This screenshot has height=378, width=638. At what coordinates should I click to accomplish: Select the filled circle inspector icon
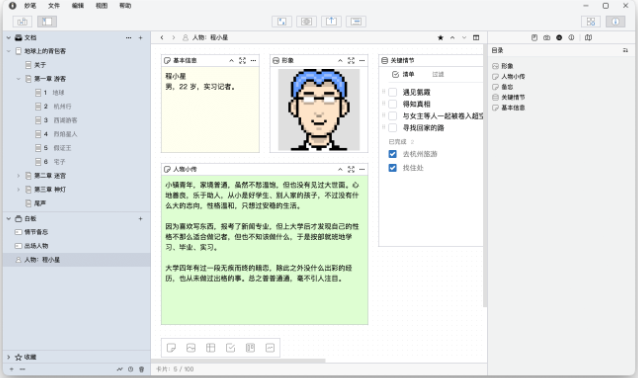559,37
